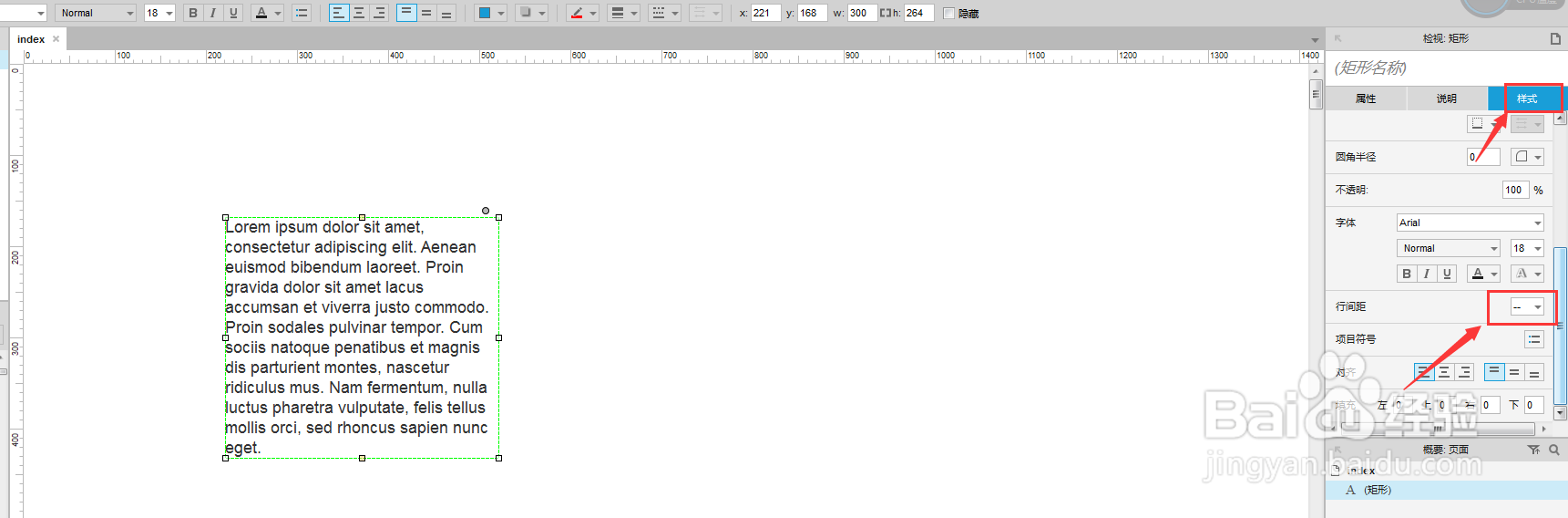Click the opacity field showing 100
Viewport: 1568px width, 518px height.
tap(1515, 190)
